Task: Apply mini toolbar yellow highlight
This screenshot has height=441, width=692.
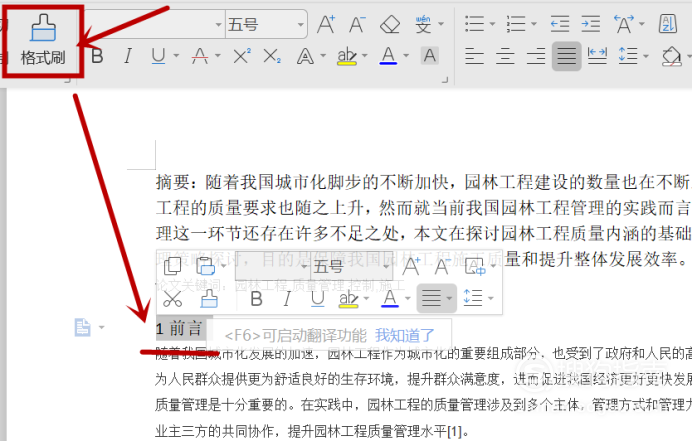Action: tap(348, 299)
